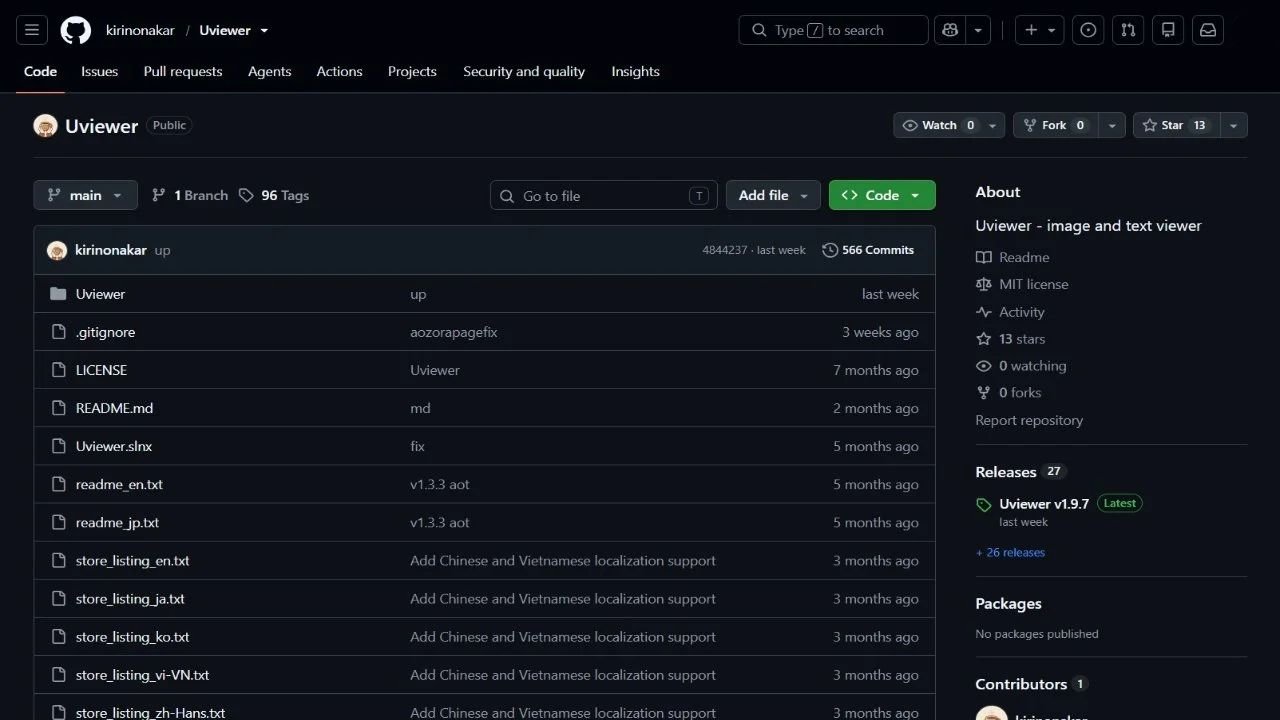1280x720 pixels.
Task: Click the star icon next to 13 stars
Action: (x=984, y=339)
